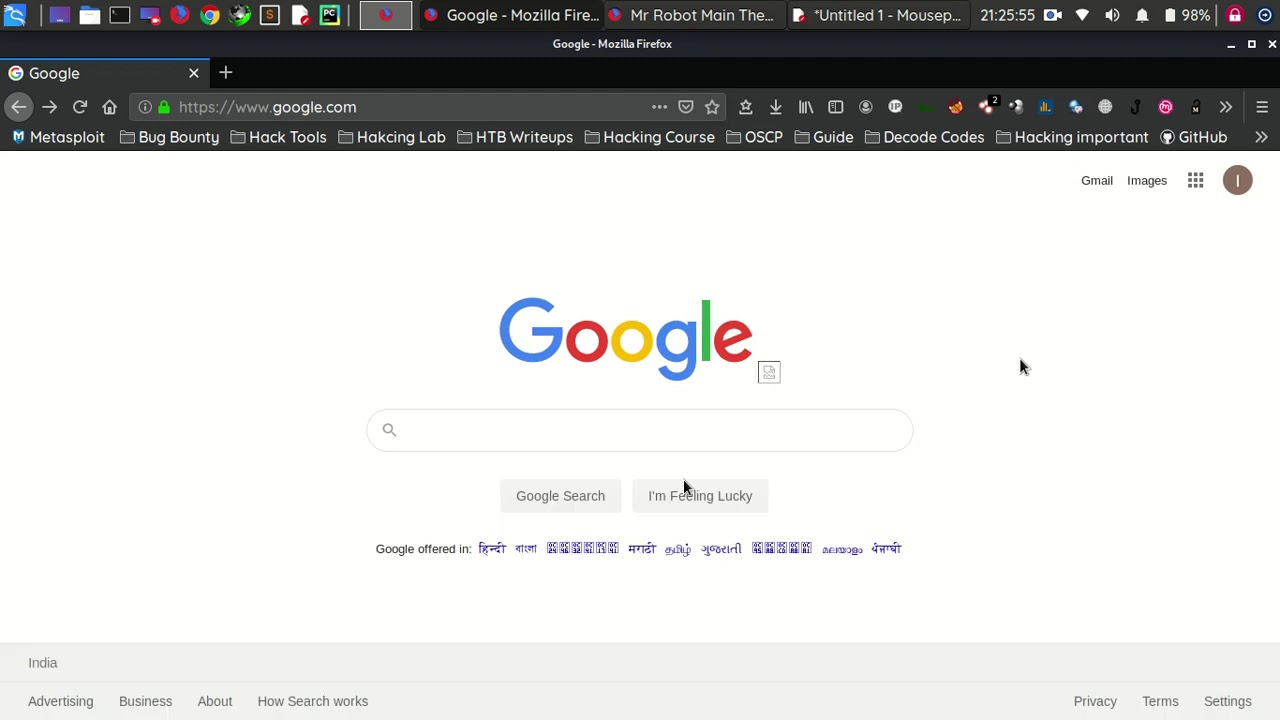Open the Terms footer link
The height and width of the screenshot is (720, 1280).
coord(1160,701)
